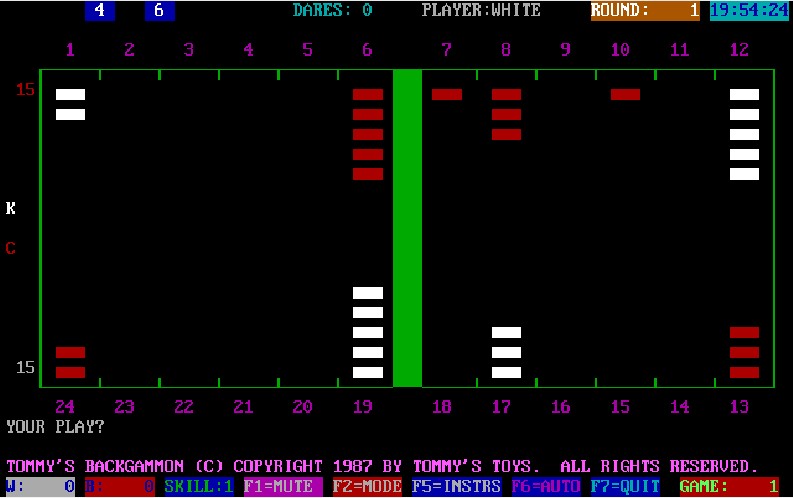This screenshot has height=498, width=793.
Task: Pick the top white checker on point 19
Action: pos(368,293)
